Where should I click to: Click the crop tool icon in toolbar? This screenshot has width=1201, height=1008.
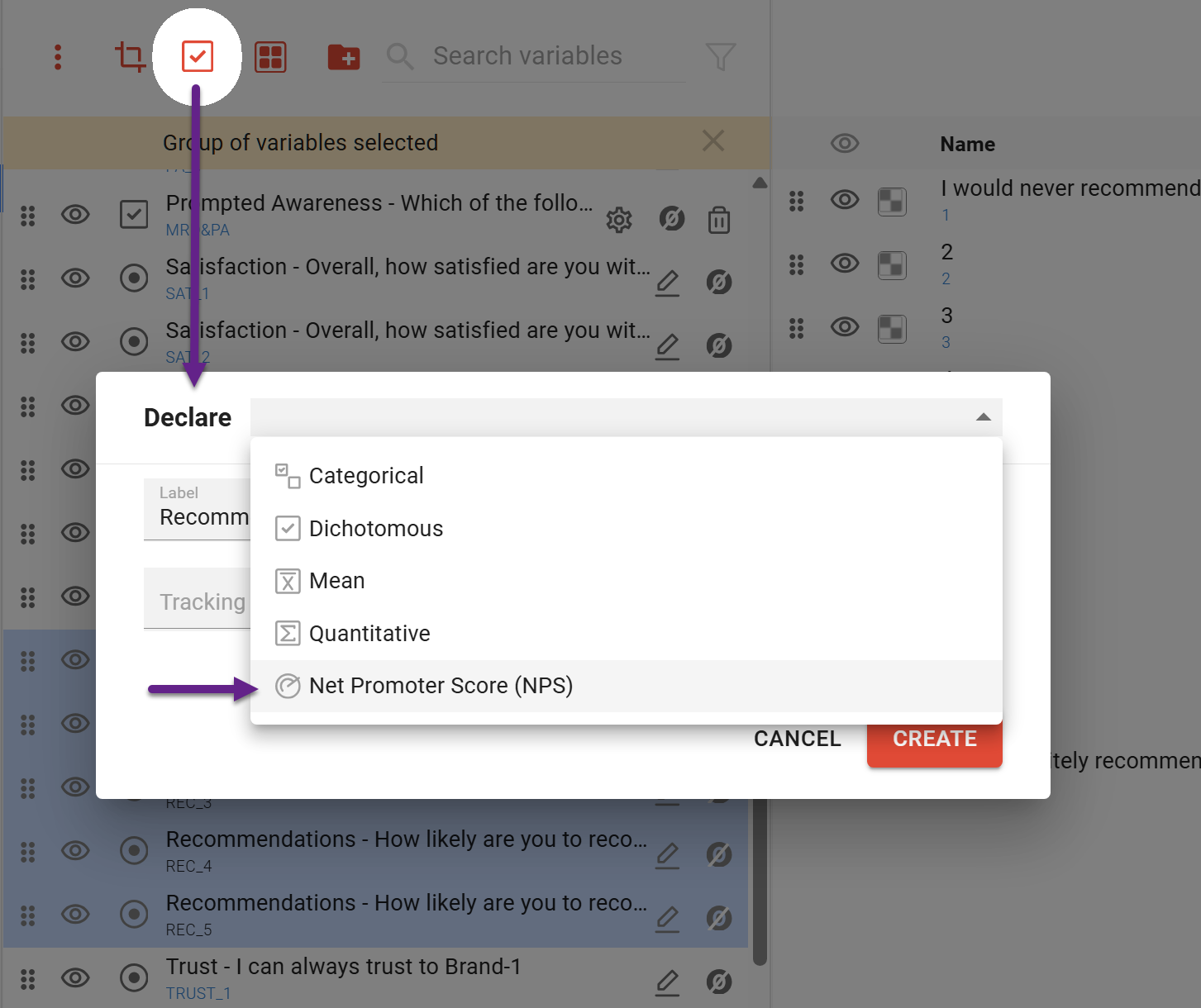pyautogui.click(x=130, y=57)
